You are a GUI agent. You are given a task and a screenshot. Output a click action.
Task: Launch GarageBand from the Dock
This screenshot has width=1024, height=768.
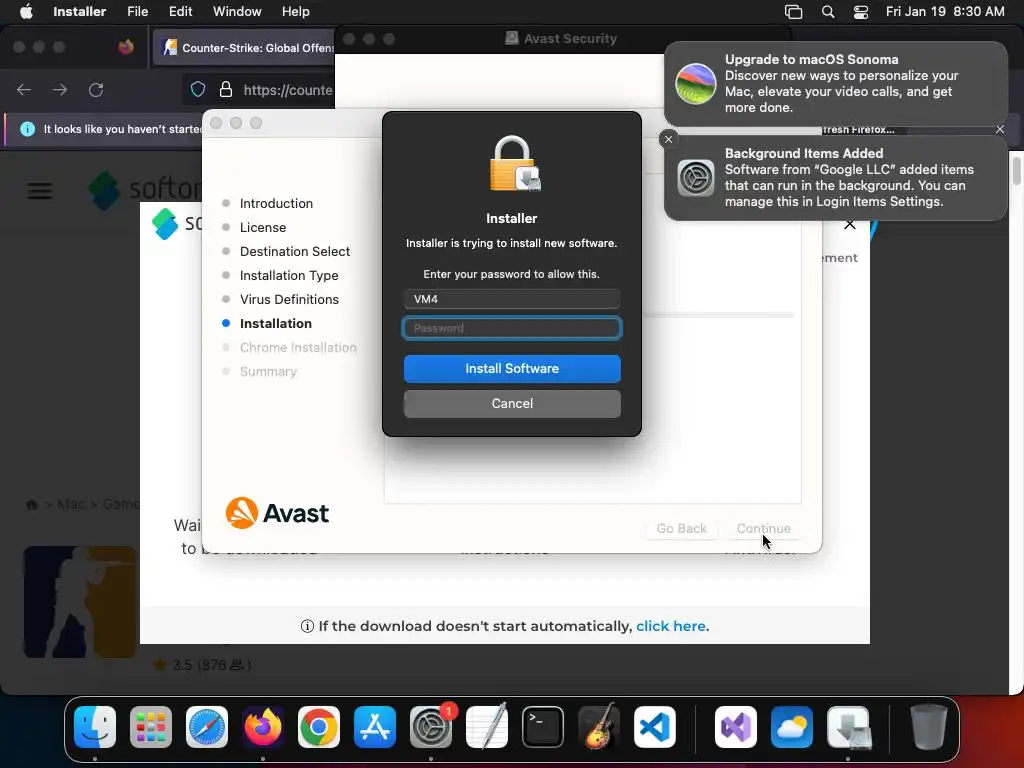tap(599, 727)
